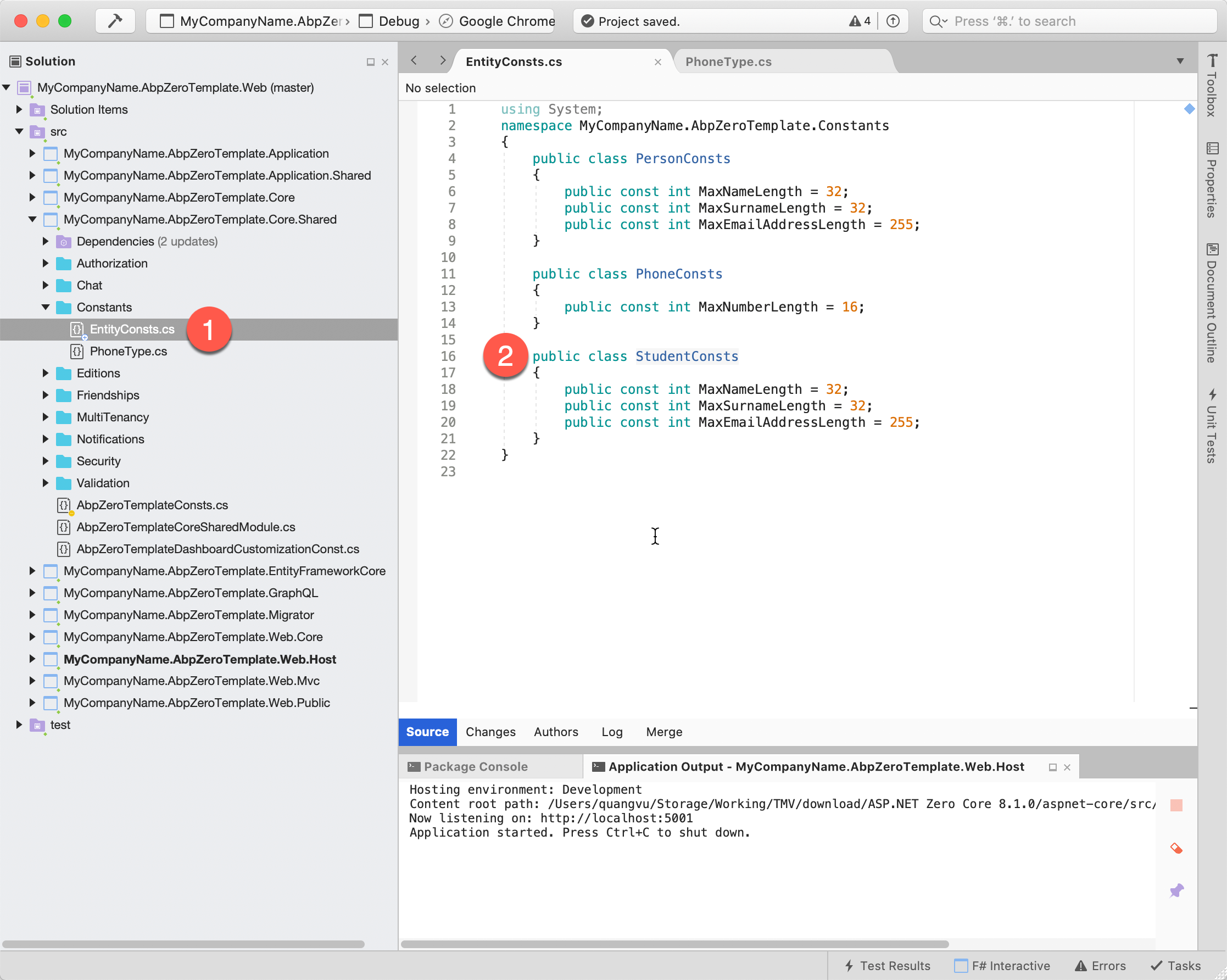
Task: Open the Package Console tab
Action: coord(475,766)
